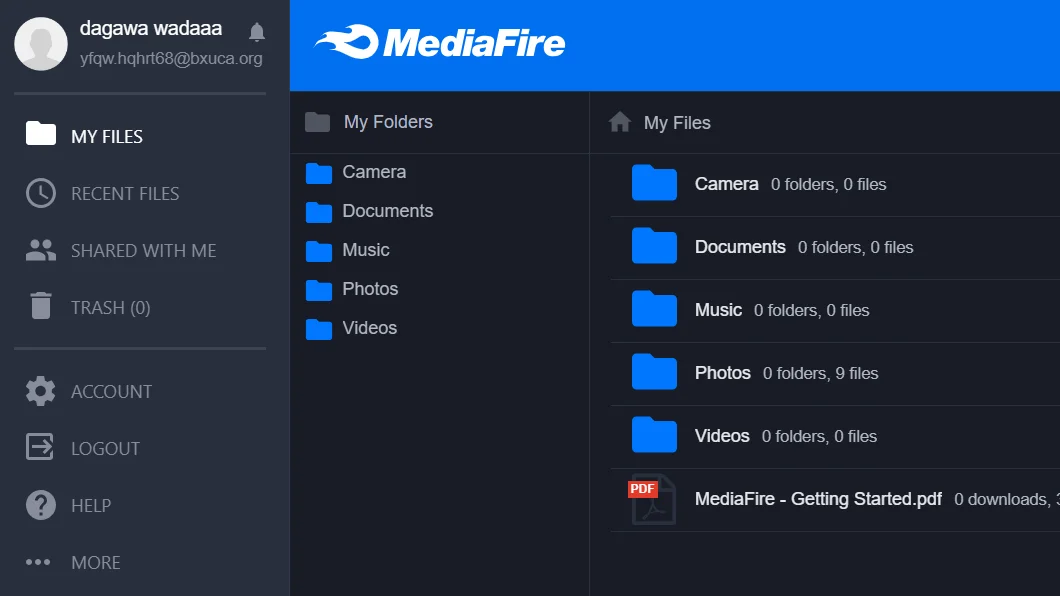Click the Account gear icon
Image resolution: width=1060 pixels, height=596 pixels.
tap(41, 391)
